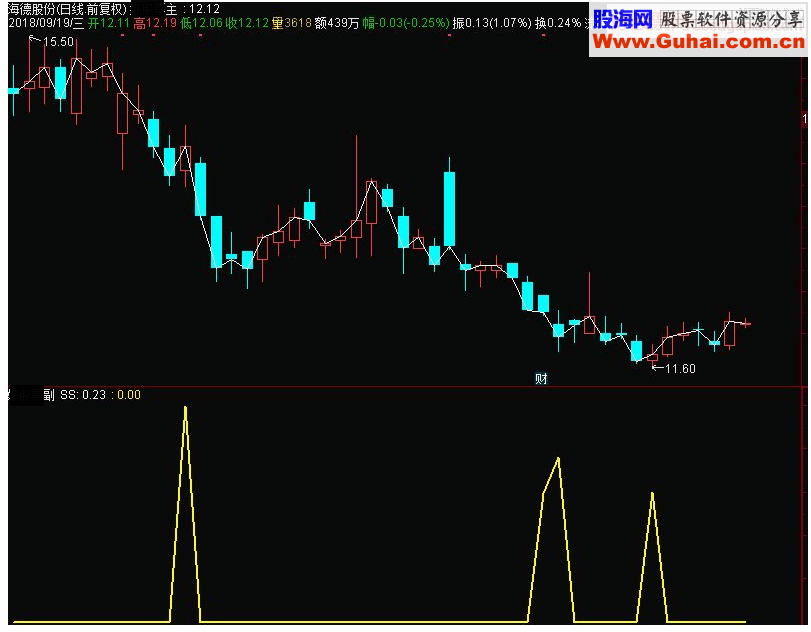Click the 15.50 highest price label
811x632 pixels.
tap(58, 41)
